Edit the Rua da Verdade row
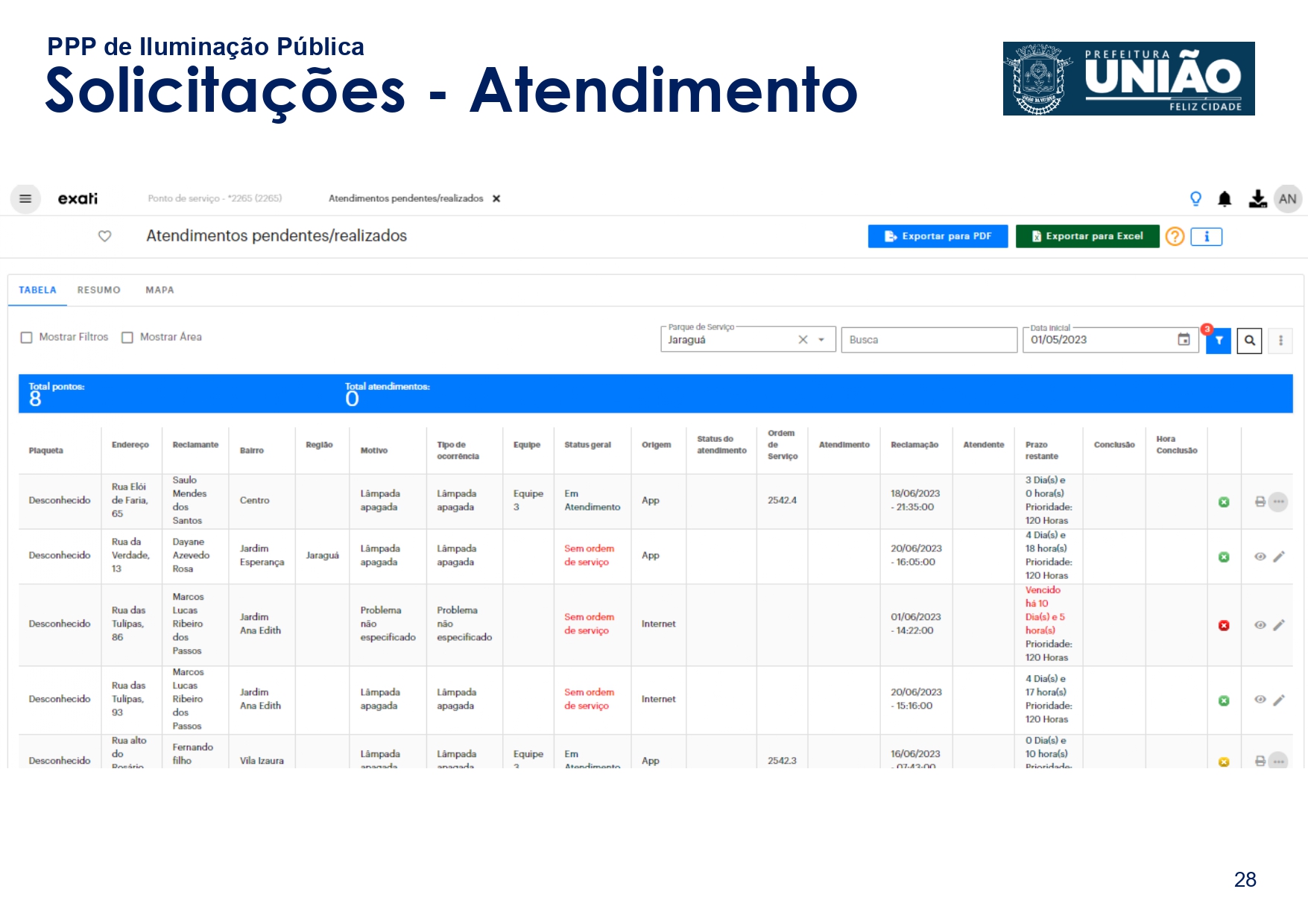Viewport: 1308px width, 924px height. click(1279, 557)
